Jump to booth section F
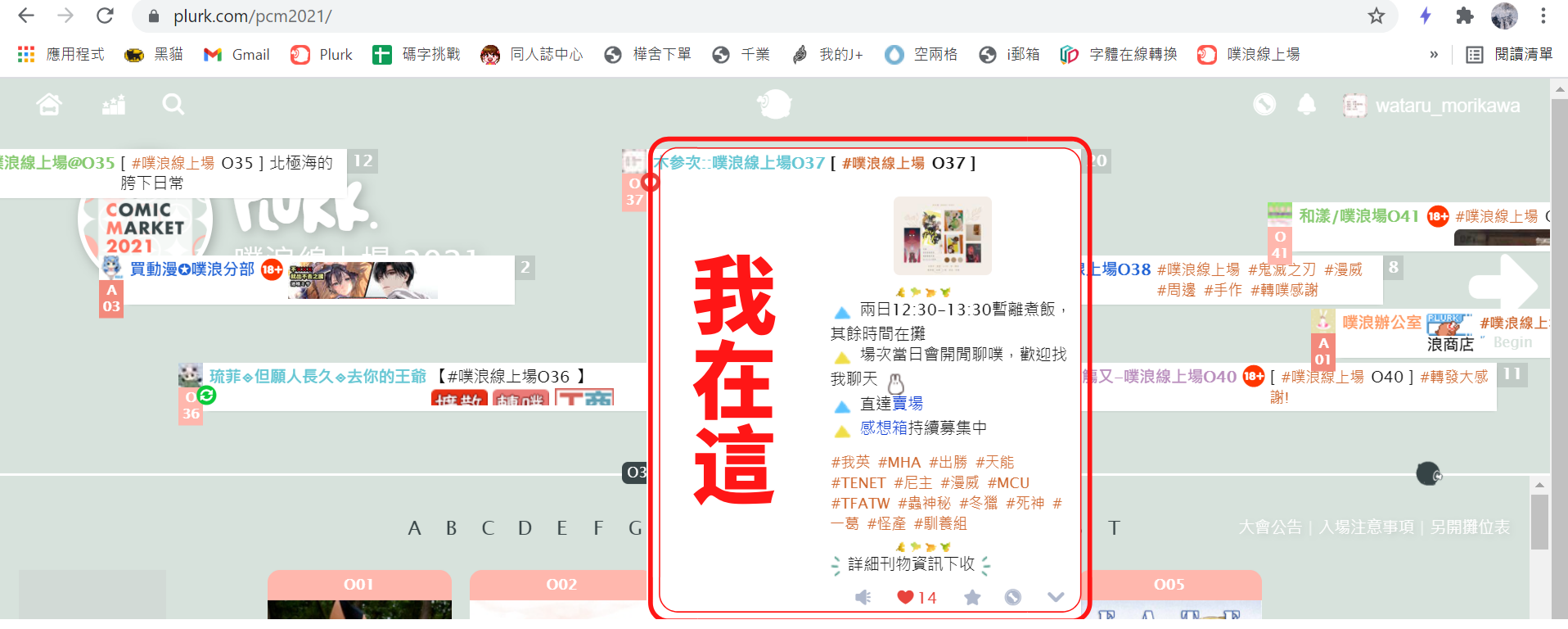1568x629 pixels. click(598, 528)
